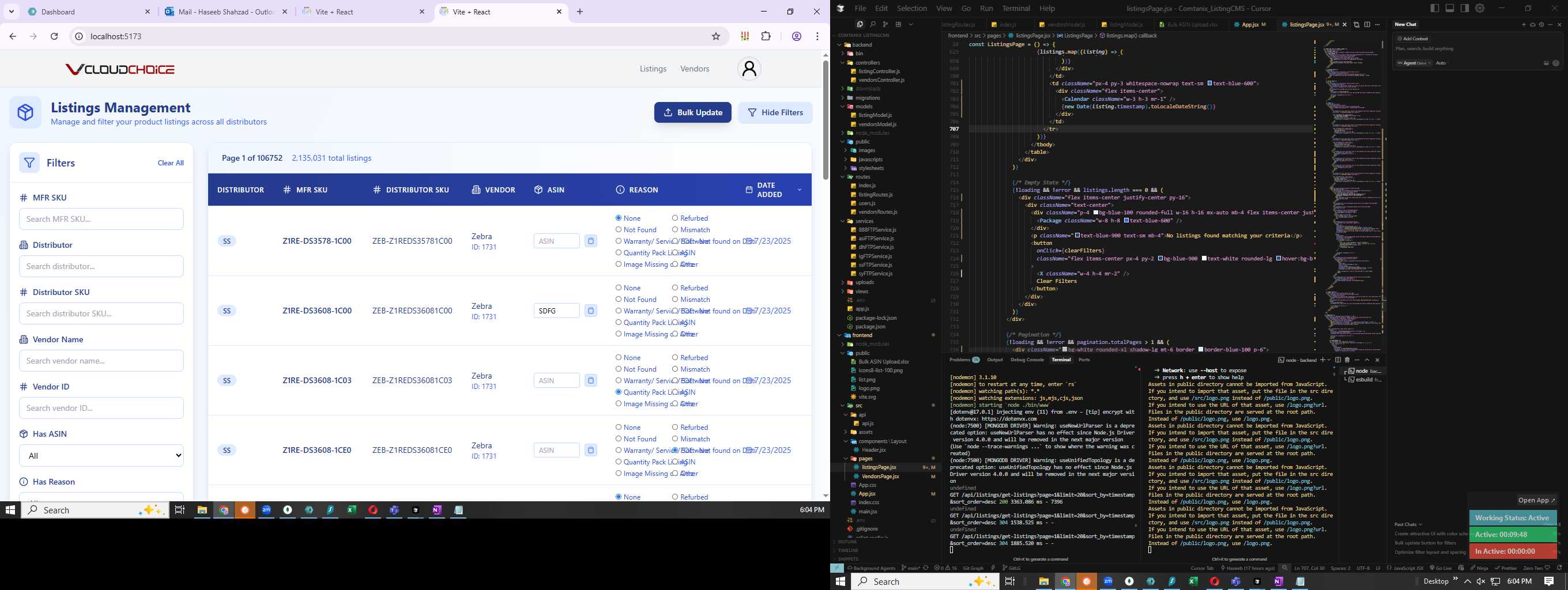1568x590 pixels.
Task: Click the Hide Filters button
Action: tap(775, 112)
